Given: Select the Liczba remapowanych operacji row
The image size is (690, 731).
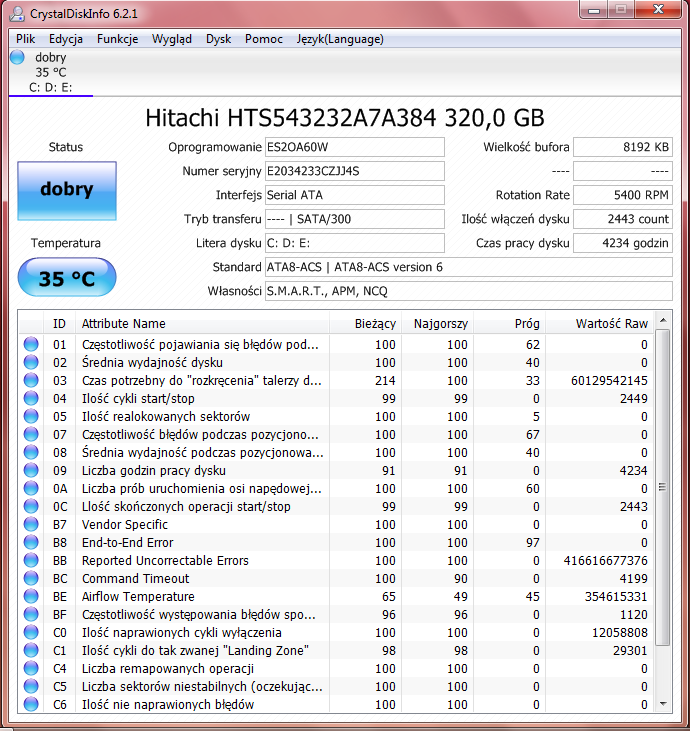Looking at the screenshot, I should [337, 669].
